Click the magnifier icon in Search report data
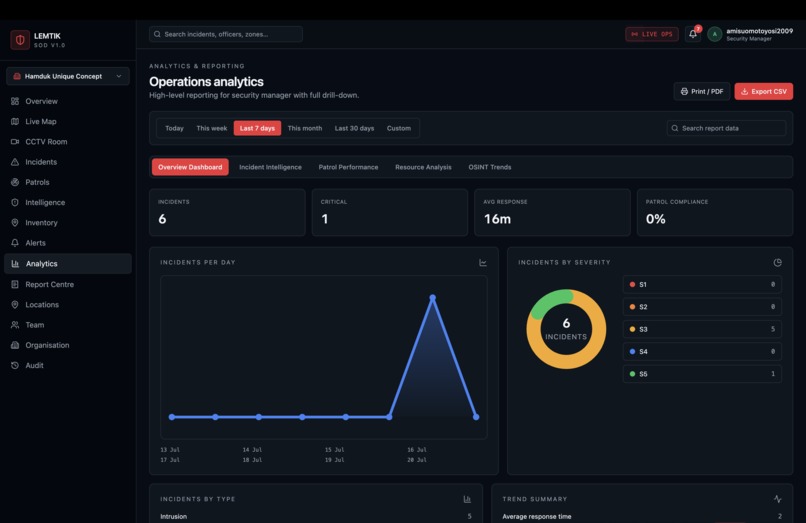Screen dimensions: 806x523 tap(675, 128)
